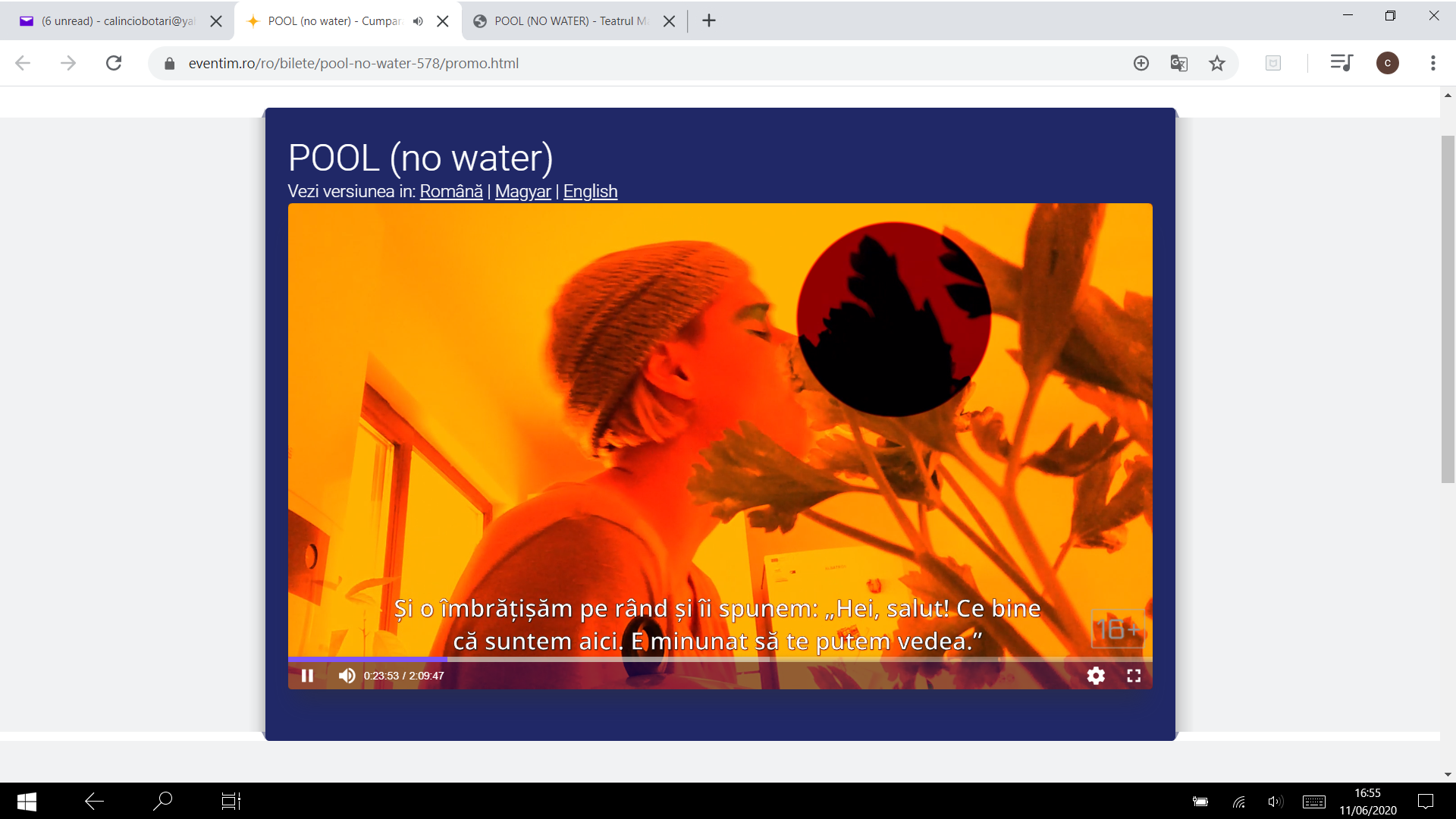
Task: Open system volume tray icon
Action: [1276, 802]
